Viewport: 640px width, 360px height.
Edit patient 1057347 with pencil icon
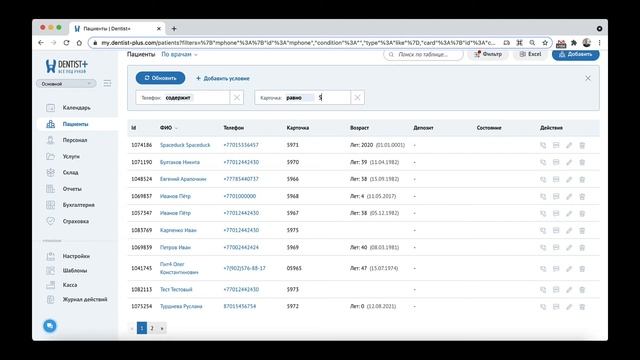coord(569,213)
